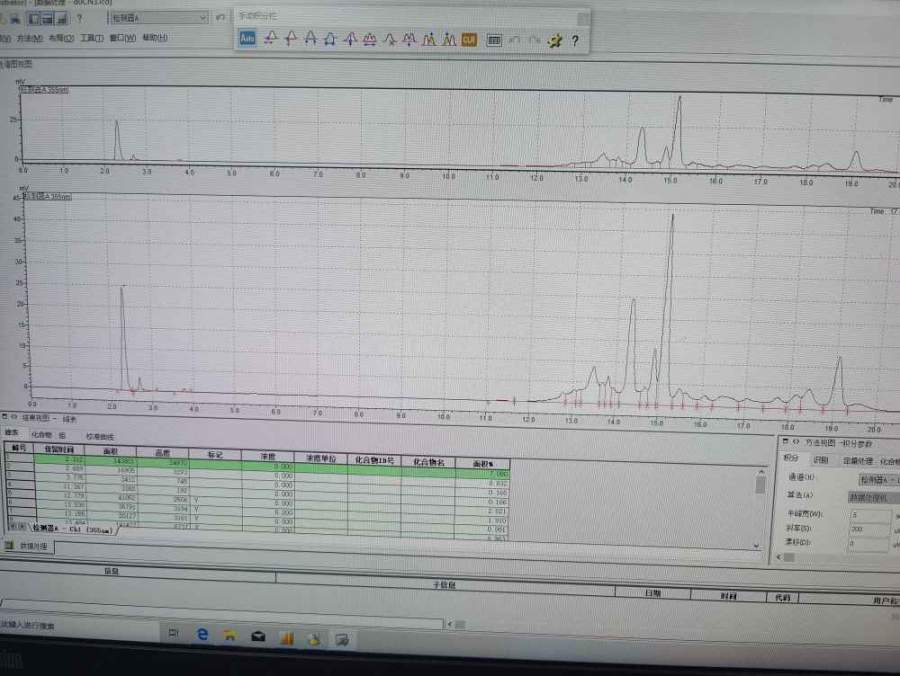This screenshot has width=900, height=676.
Task: Switch to the 化合物 results tab
Action: pyautogui.click(x=40, y=436)
